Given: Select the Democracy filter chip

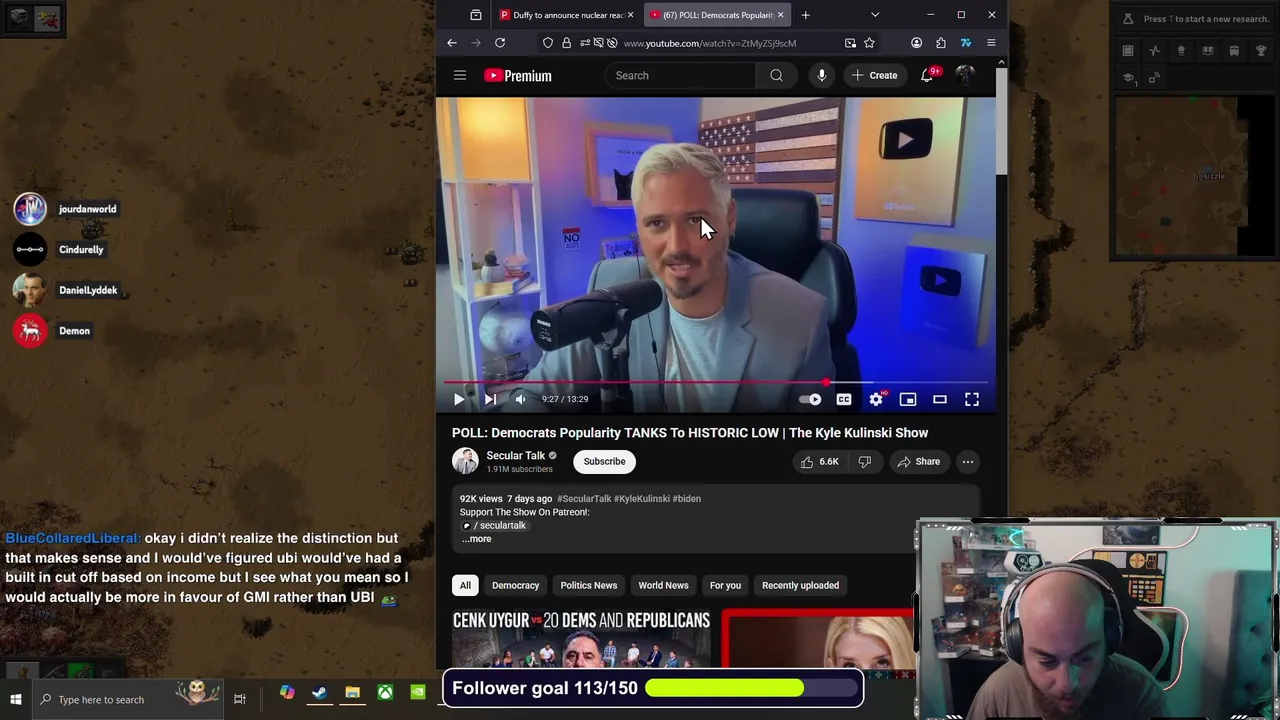Looking at the screenshot, I should (515, 585).
